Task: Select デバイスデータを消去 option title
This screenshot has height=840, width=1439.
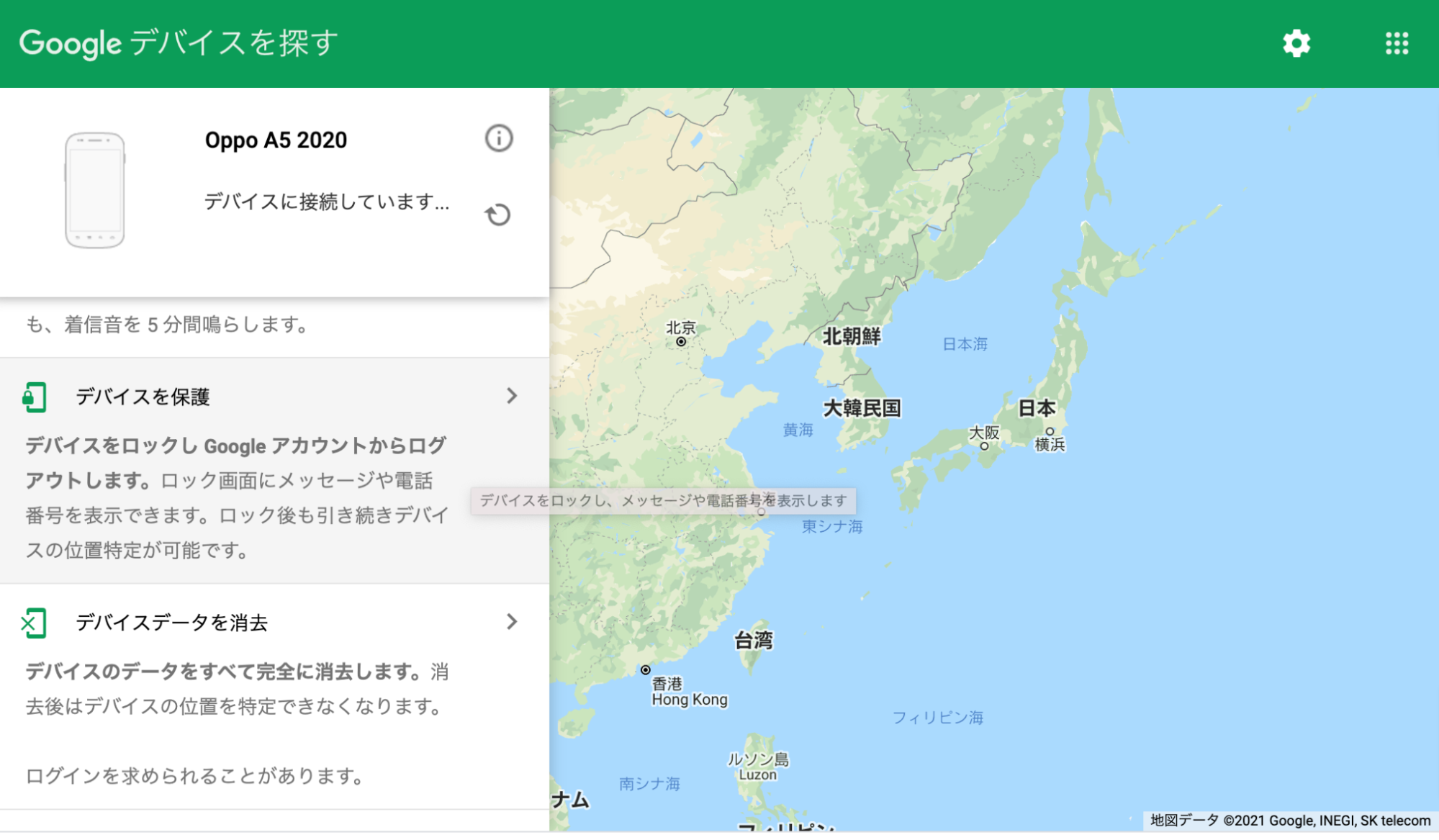Action: click(x=171, y=623)
